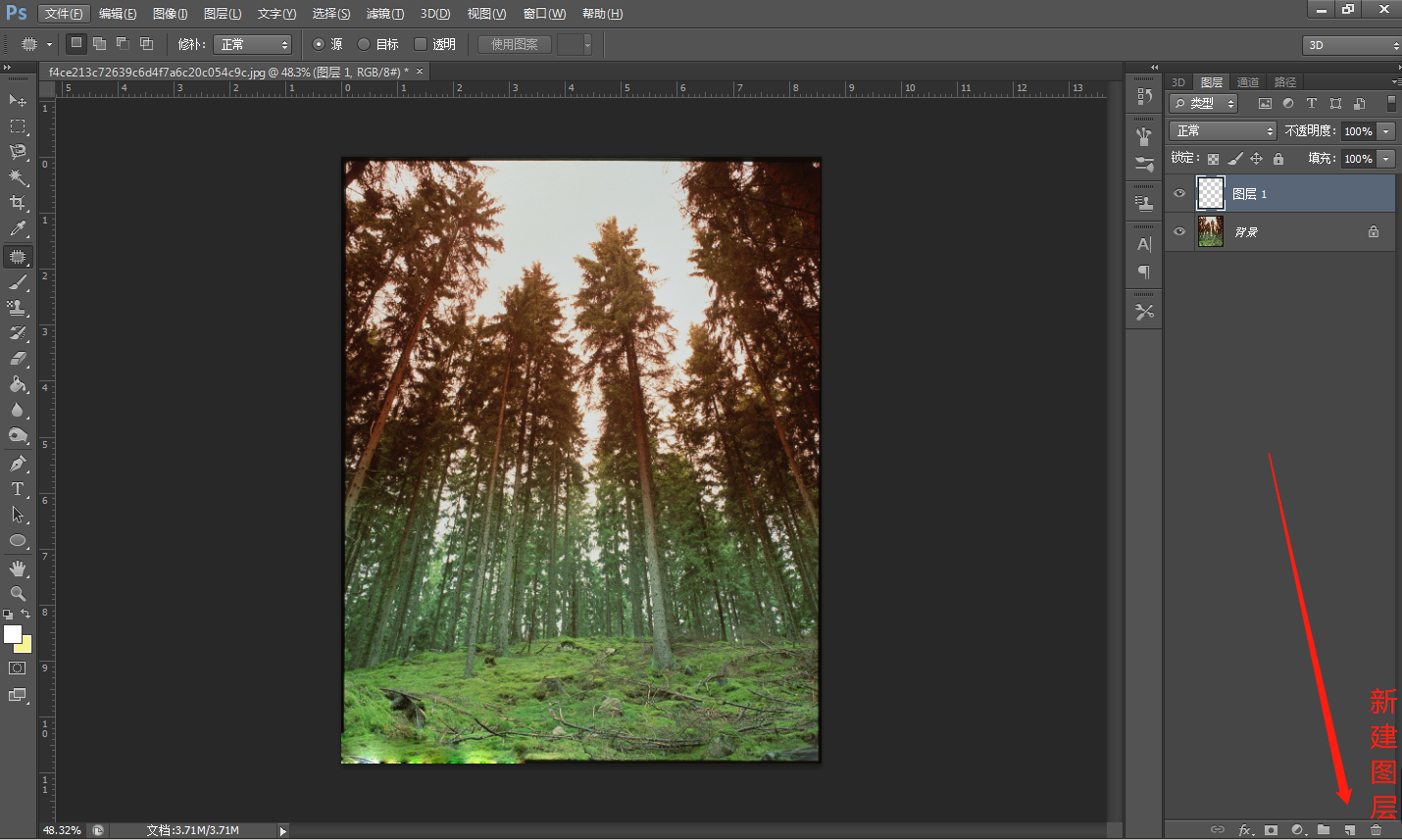Add a layer mask

(x=1272, y=830)
